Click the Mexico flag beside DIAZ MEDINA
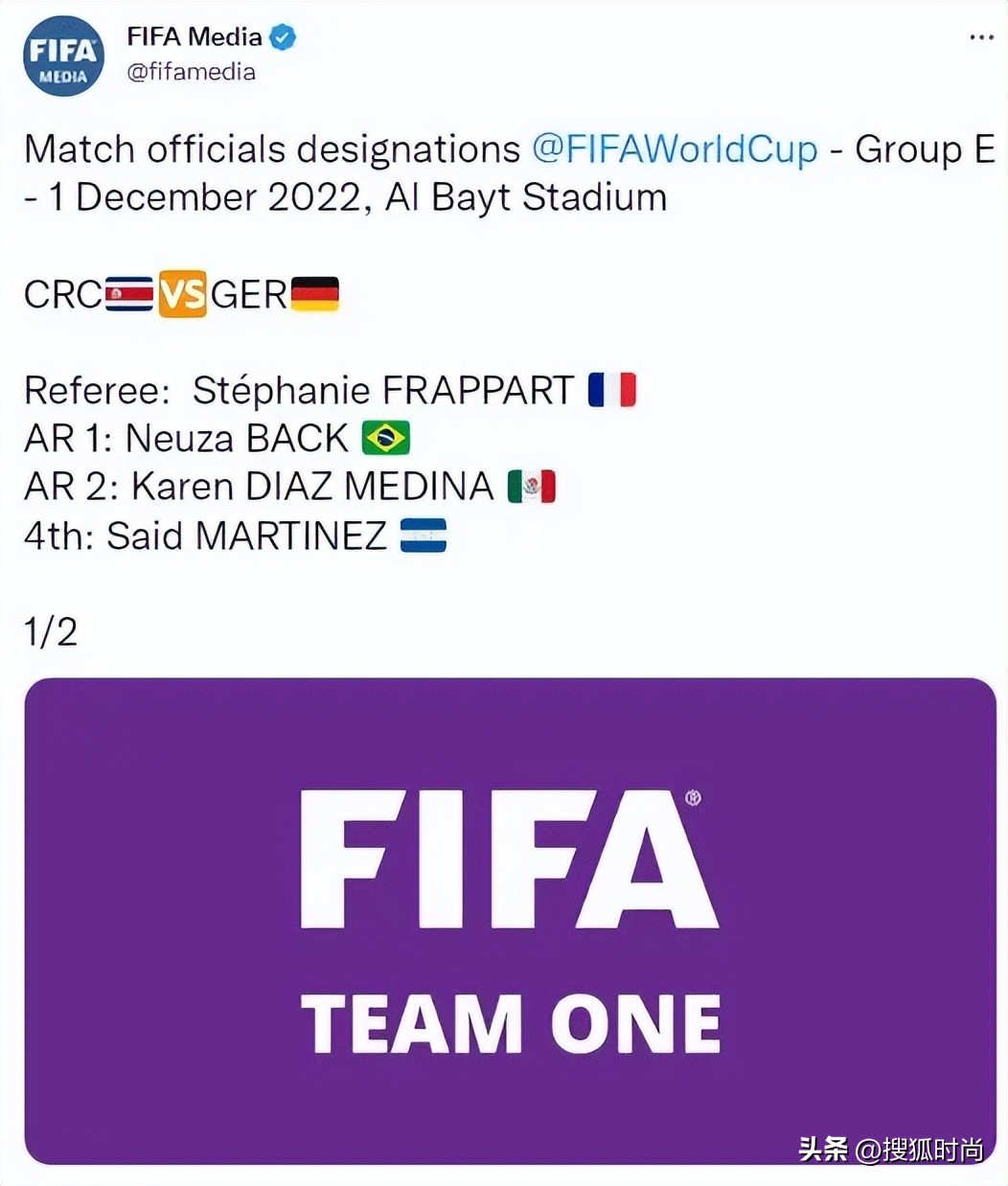Image resolution: width=1008 pixels, height=1186 pixels. (x=532, y=487)
